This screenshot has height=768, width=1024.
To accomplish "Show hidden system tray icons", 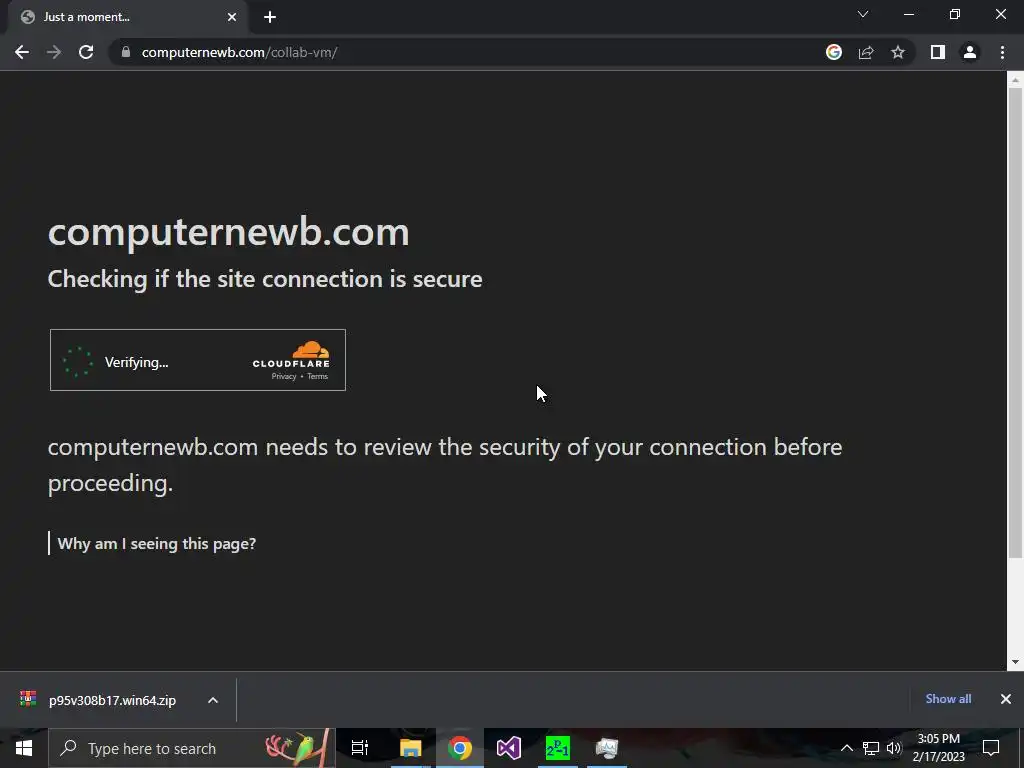I will tap(846, 748).
